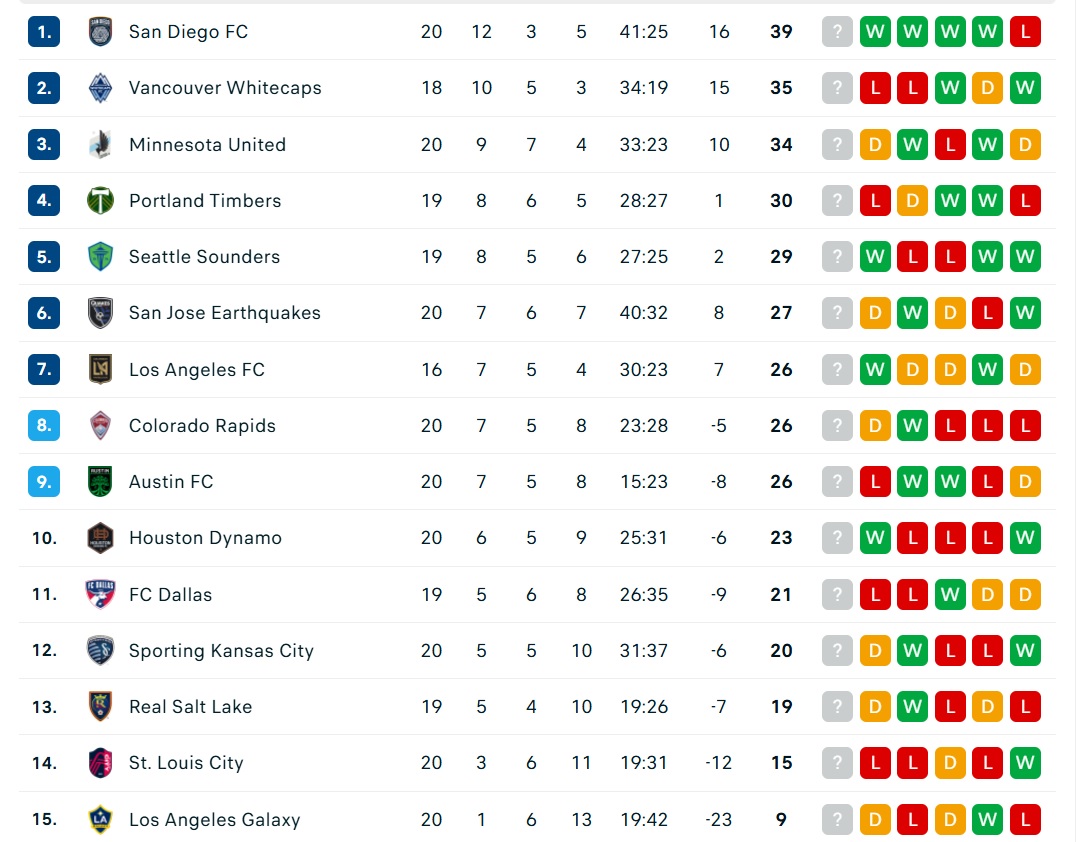1076x842 pixels.
Task: Click the Minnesota United loon logo
Action: point(100,145)
